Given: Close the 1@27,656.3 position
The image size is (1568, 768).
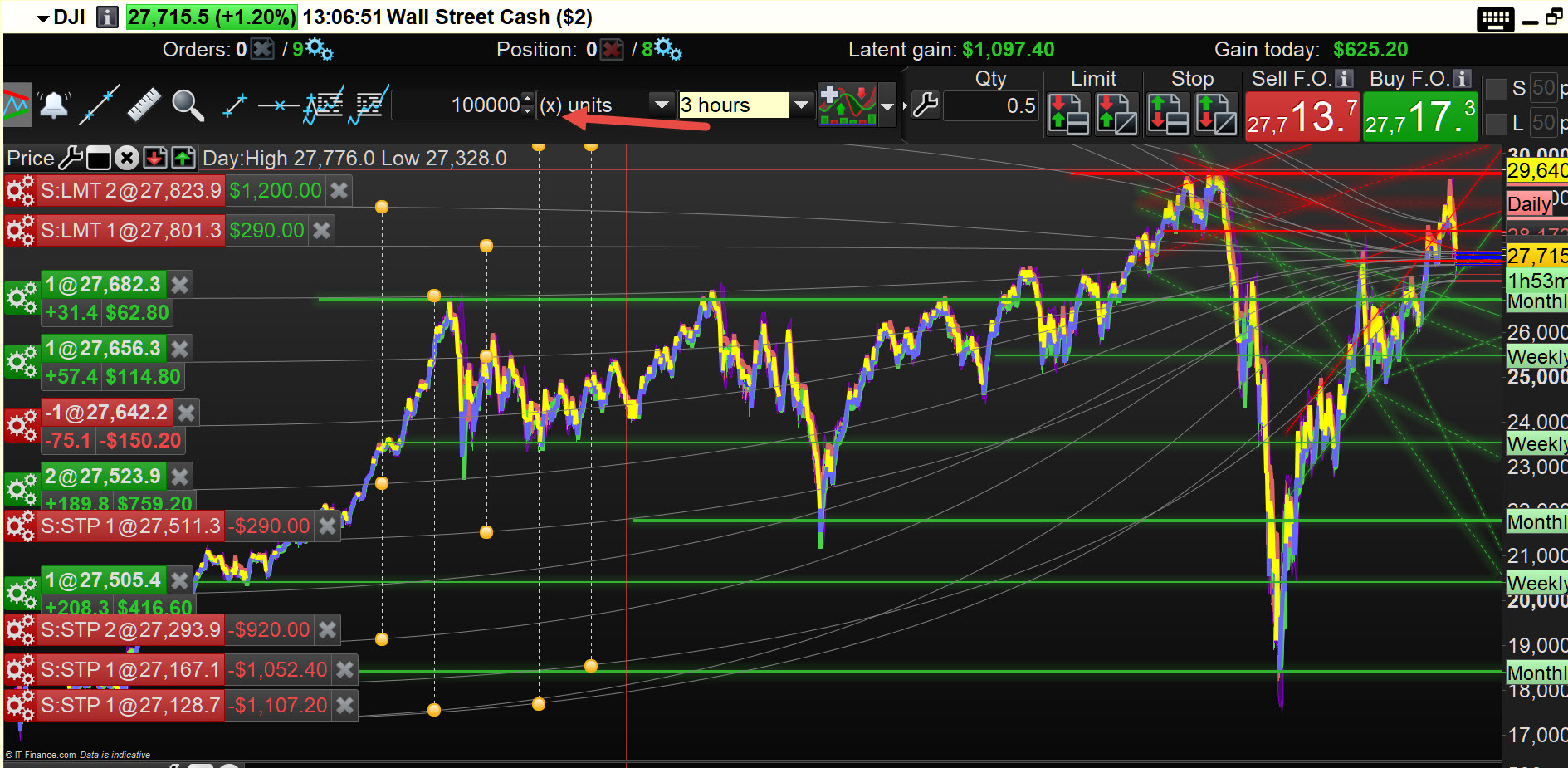Looking at the screenshot, I should 180,348.
